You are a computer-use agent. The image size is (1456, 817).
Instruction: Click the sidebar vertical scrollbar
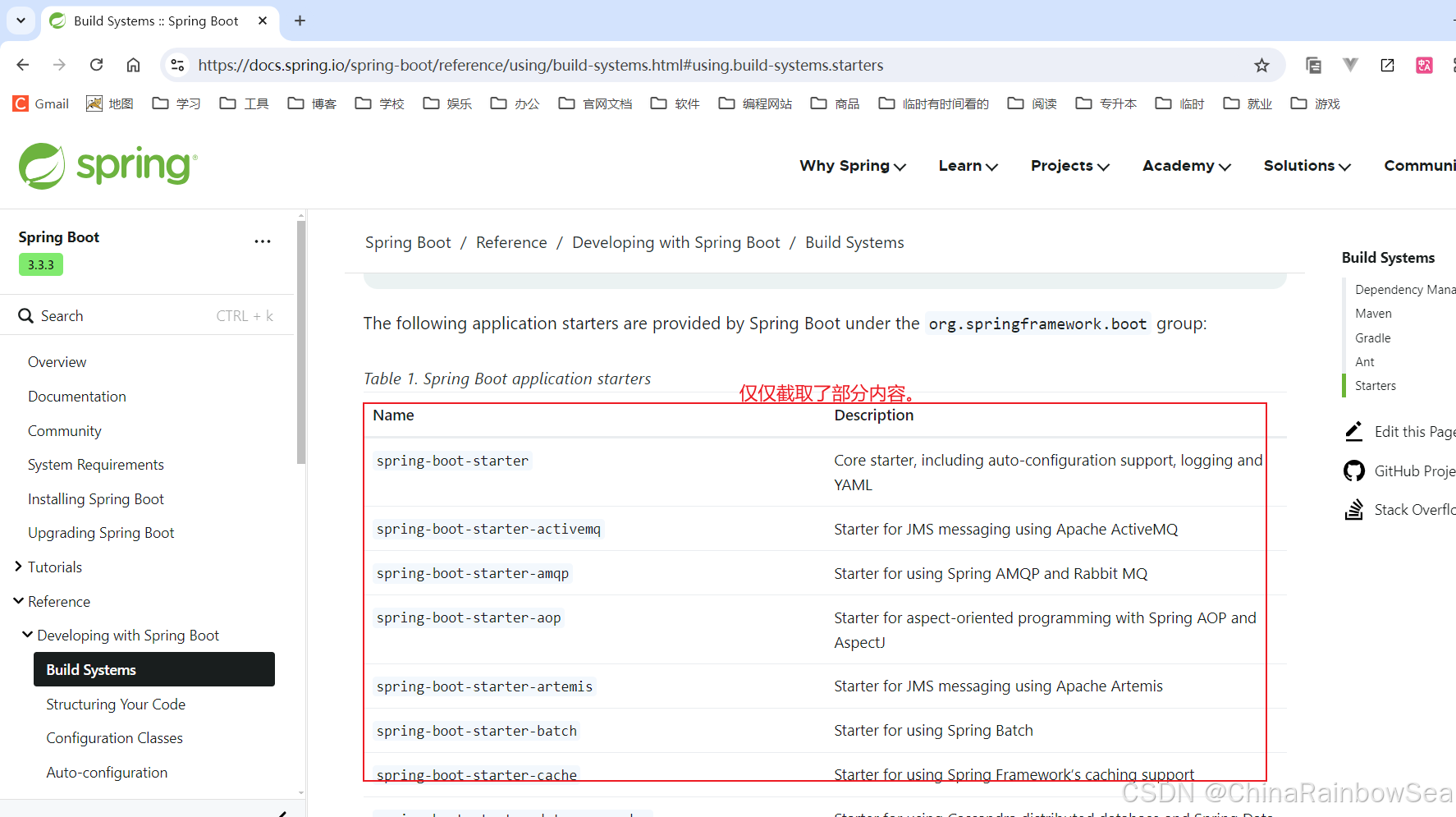coord(301,345)
